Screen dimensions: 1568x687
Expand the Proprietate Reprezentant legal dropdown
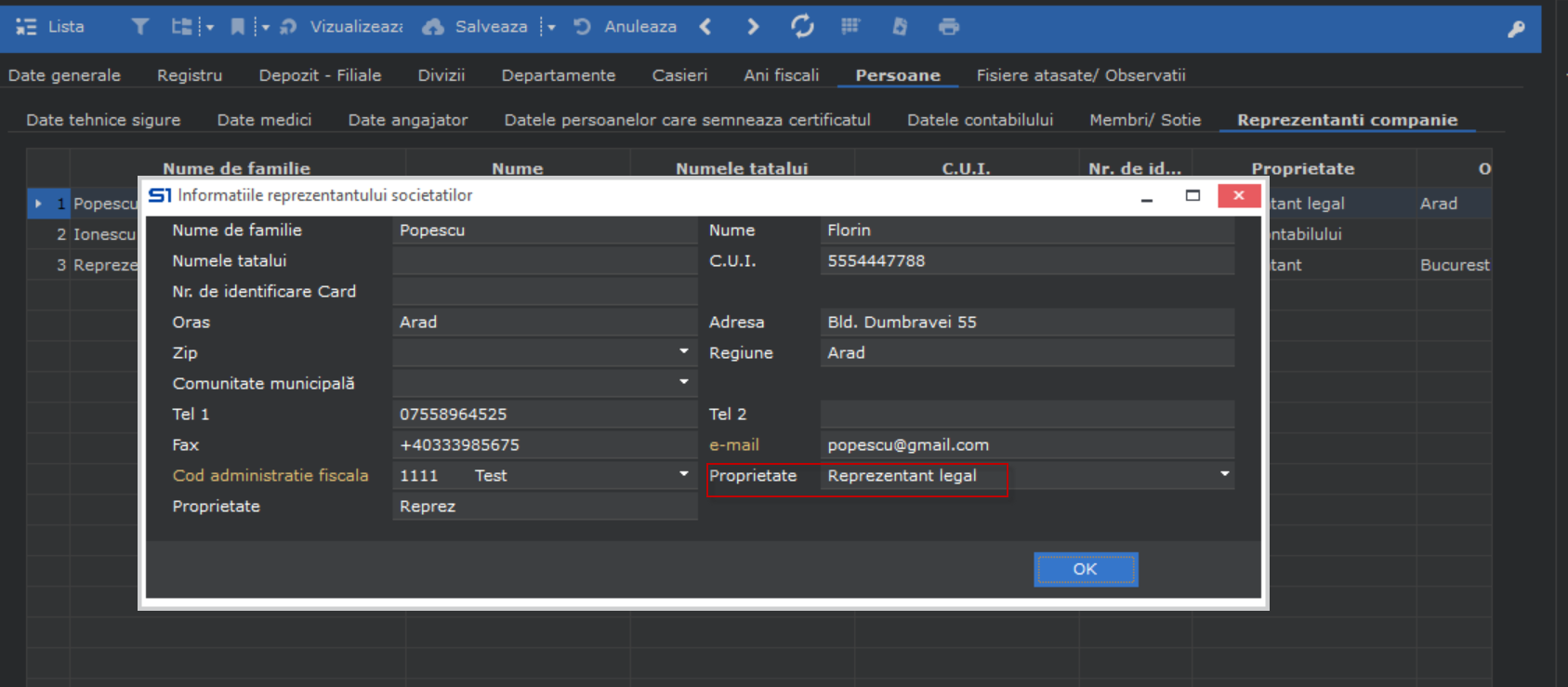pos(1224,474)
